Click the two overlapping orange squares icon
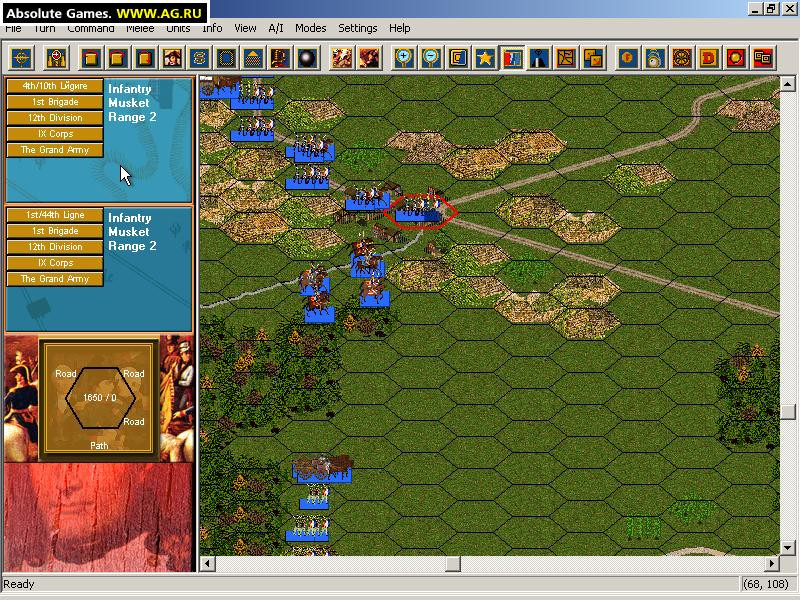 click(x=593, y=58)
